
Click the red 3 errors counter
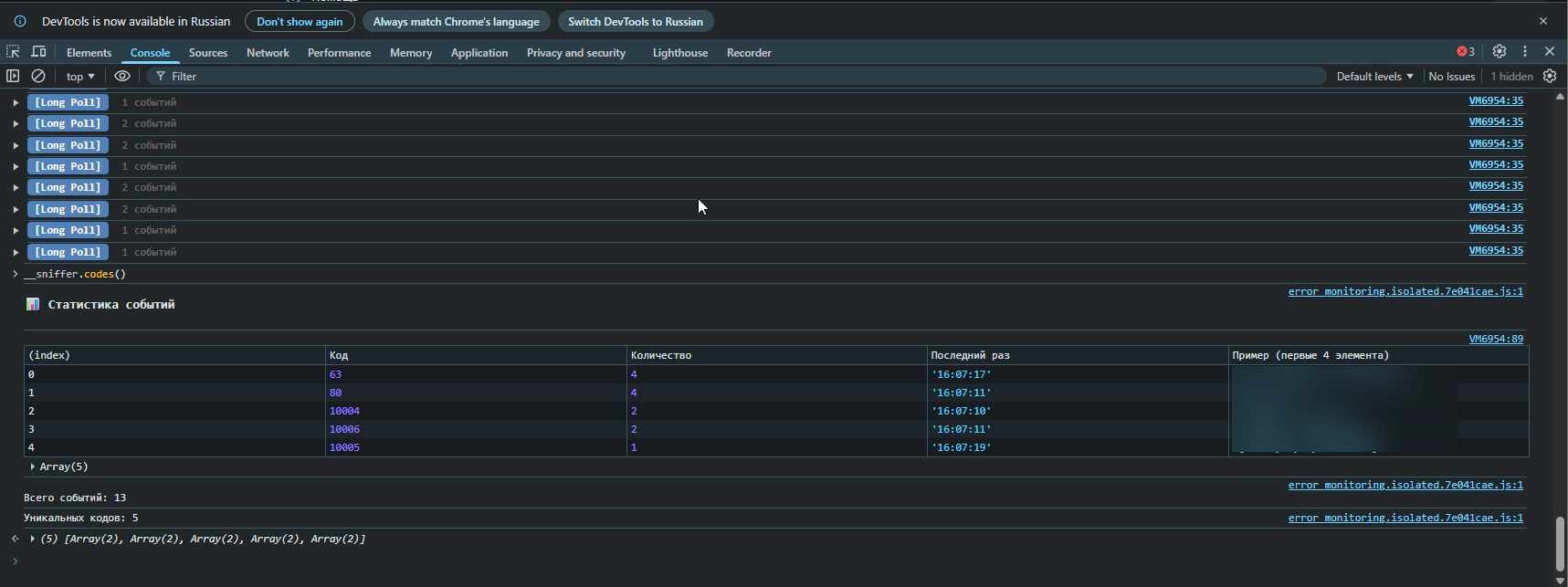[1466, 51]
